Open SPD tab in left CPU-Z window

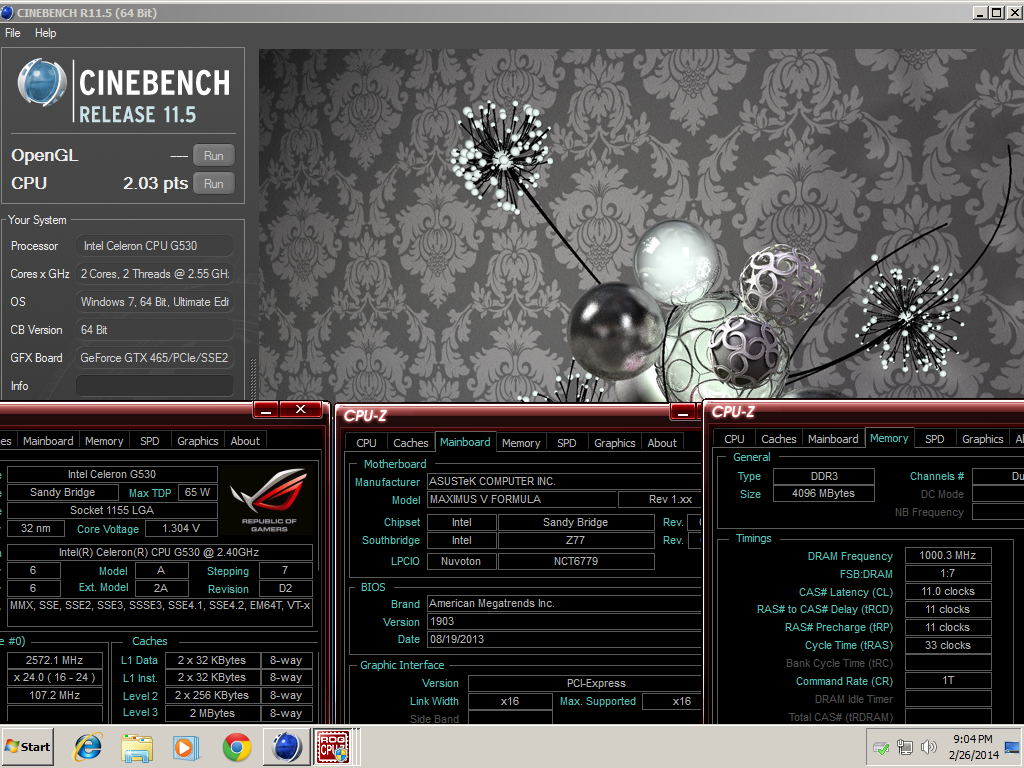[x=150, y=441]
